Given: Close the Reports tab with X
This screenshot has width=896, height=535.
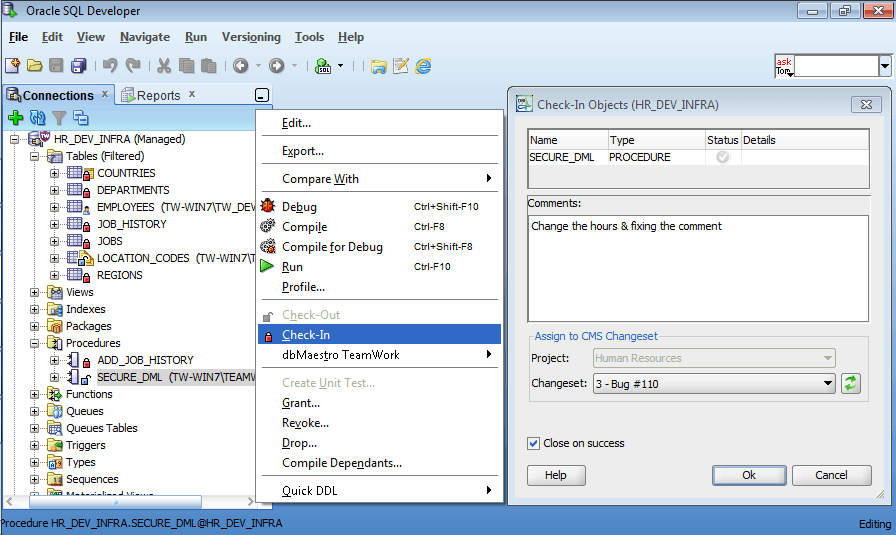Looking at the screenshot, I should pos(192,94).
